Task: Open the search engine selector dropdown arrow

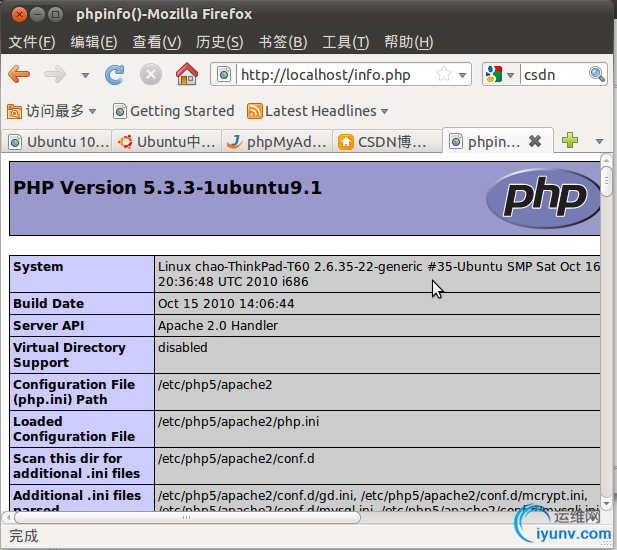Action: pos(510,75)
